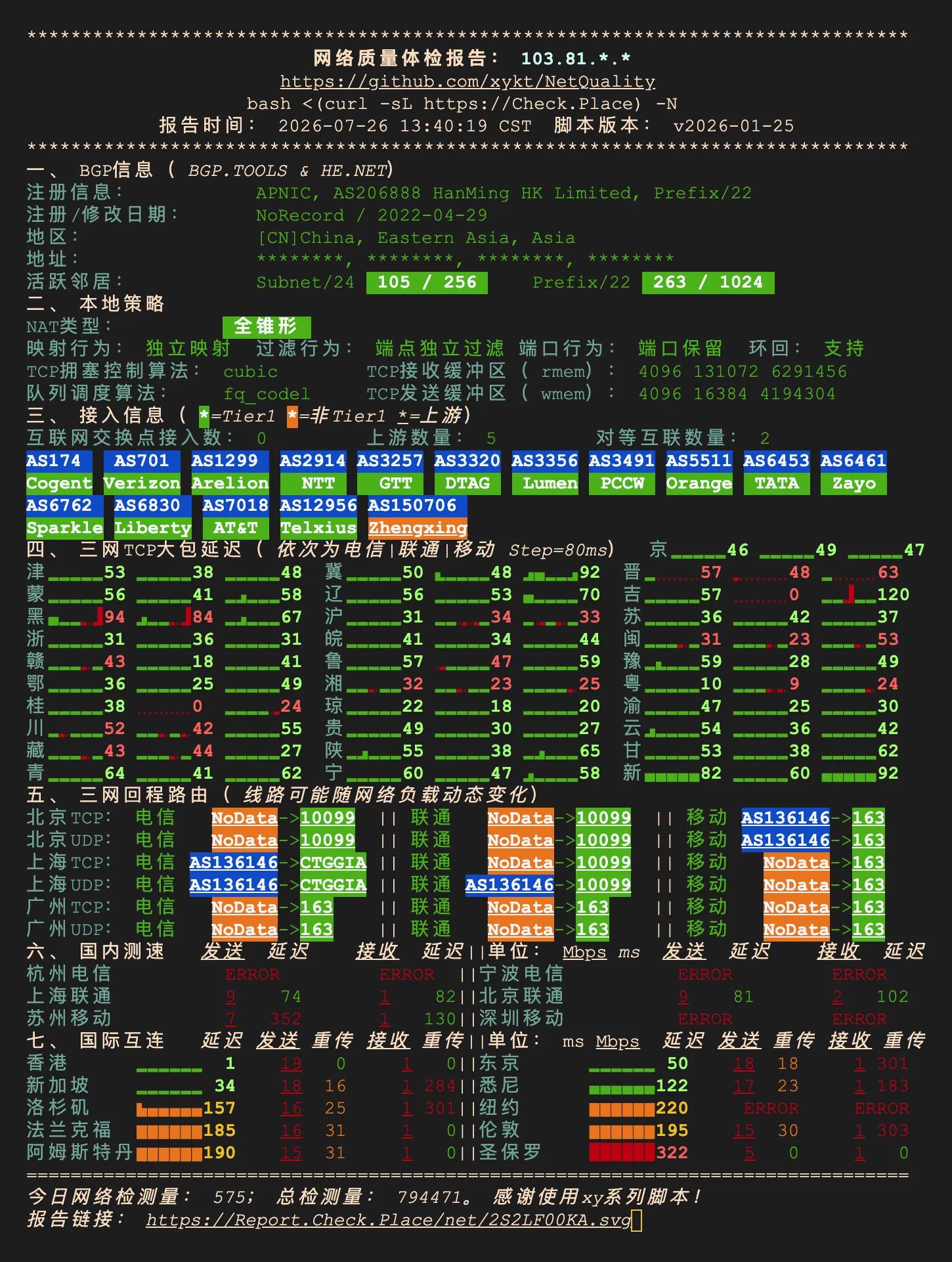Screen dimensions: 952x1262
Task: Click the orange 纽约 latency bar 220
Action: (622, 1109)
